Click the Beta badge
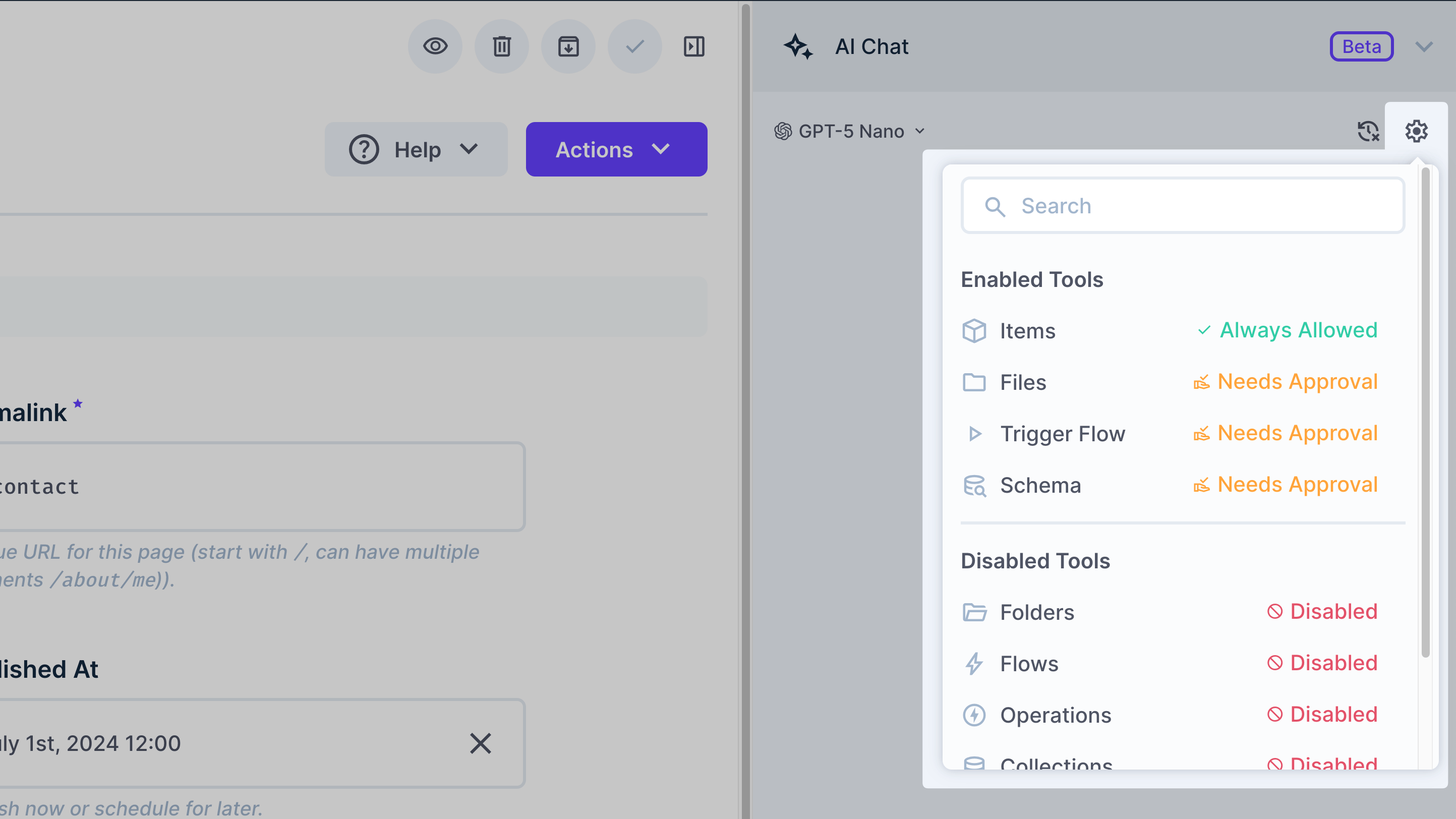 (1361, 46)
